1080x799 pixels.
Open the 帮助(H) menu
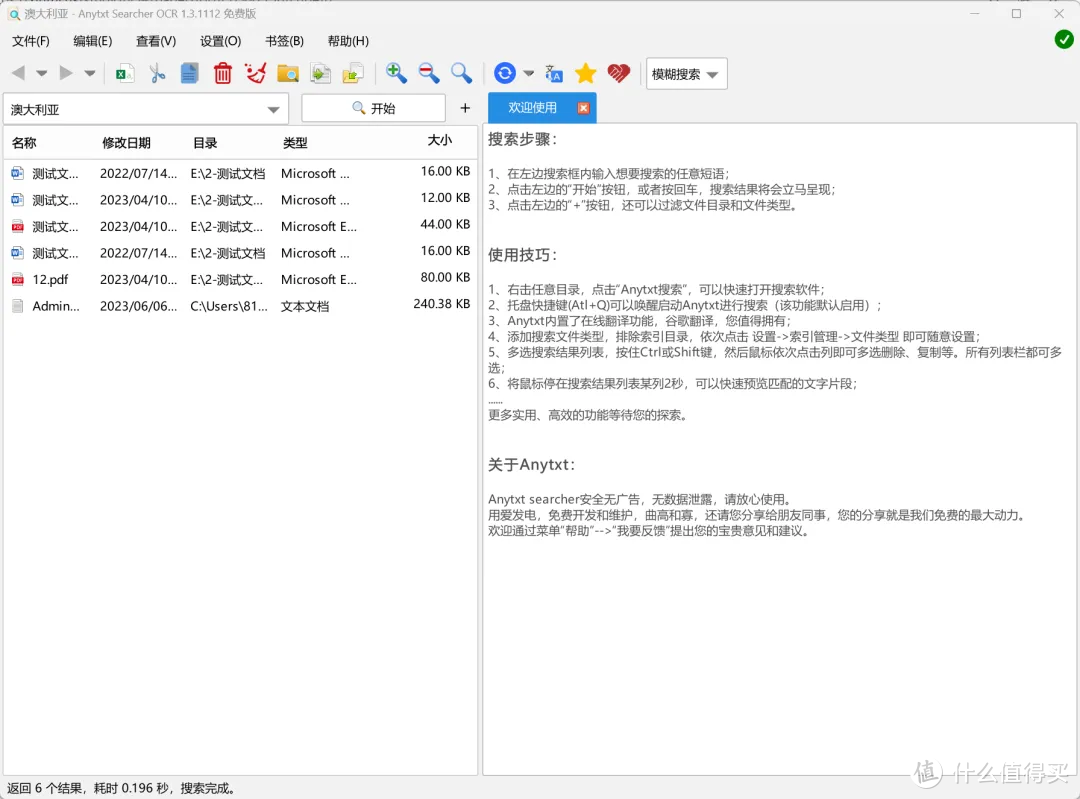click(349, 41)
